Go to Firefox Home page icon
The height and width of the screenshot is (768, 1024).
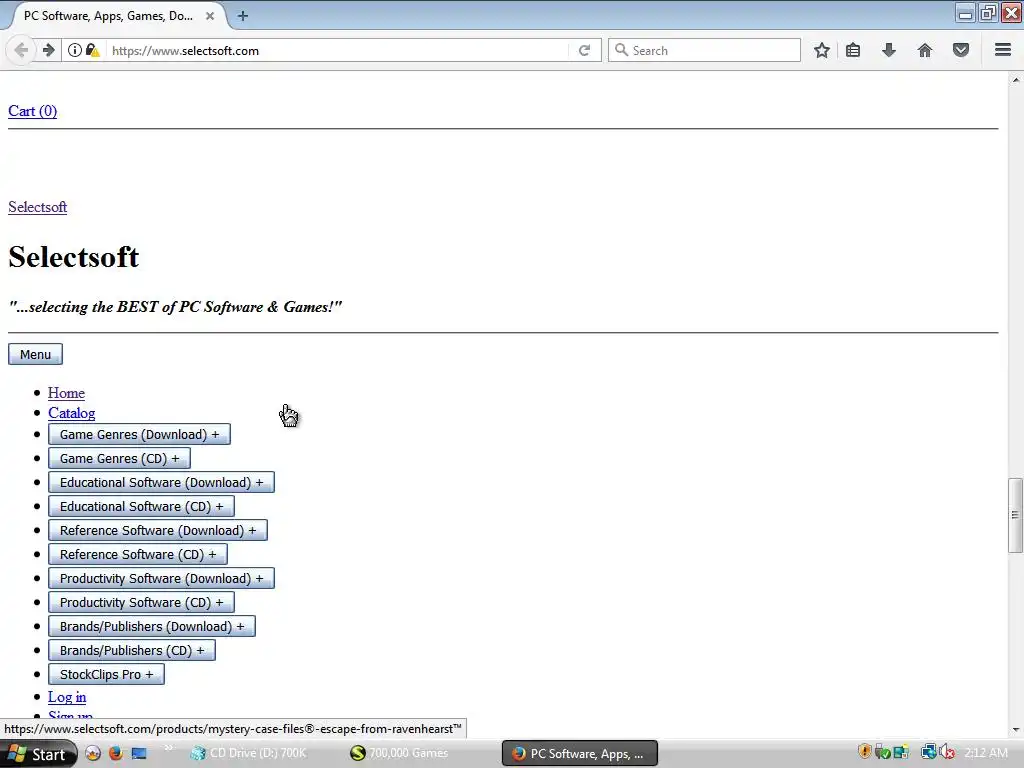pyautogui.click(x=925, y=50)
